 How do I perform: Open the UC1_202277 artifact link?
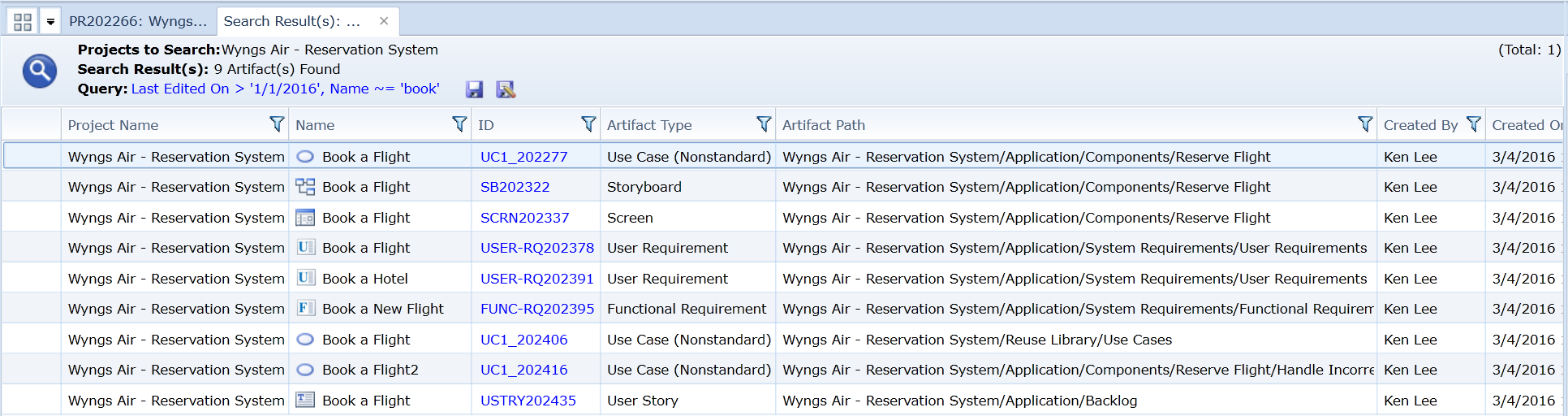523,157
